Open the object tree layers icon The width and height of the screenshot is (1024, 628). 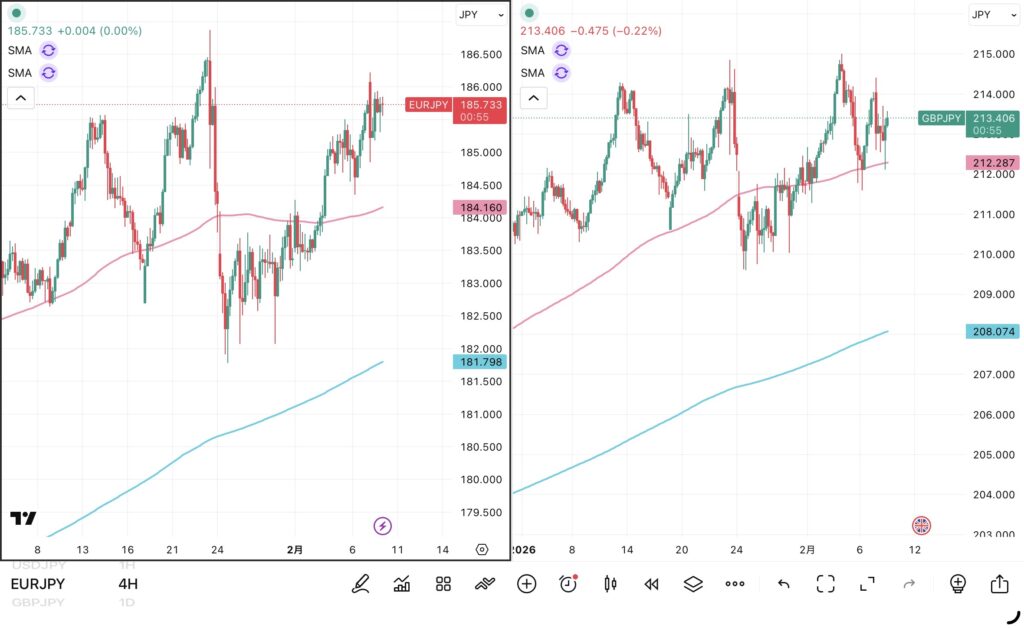pos(693,584)
